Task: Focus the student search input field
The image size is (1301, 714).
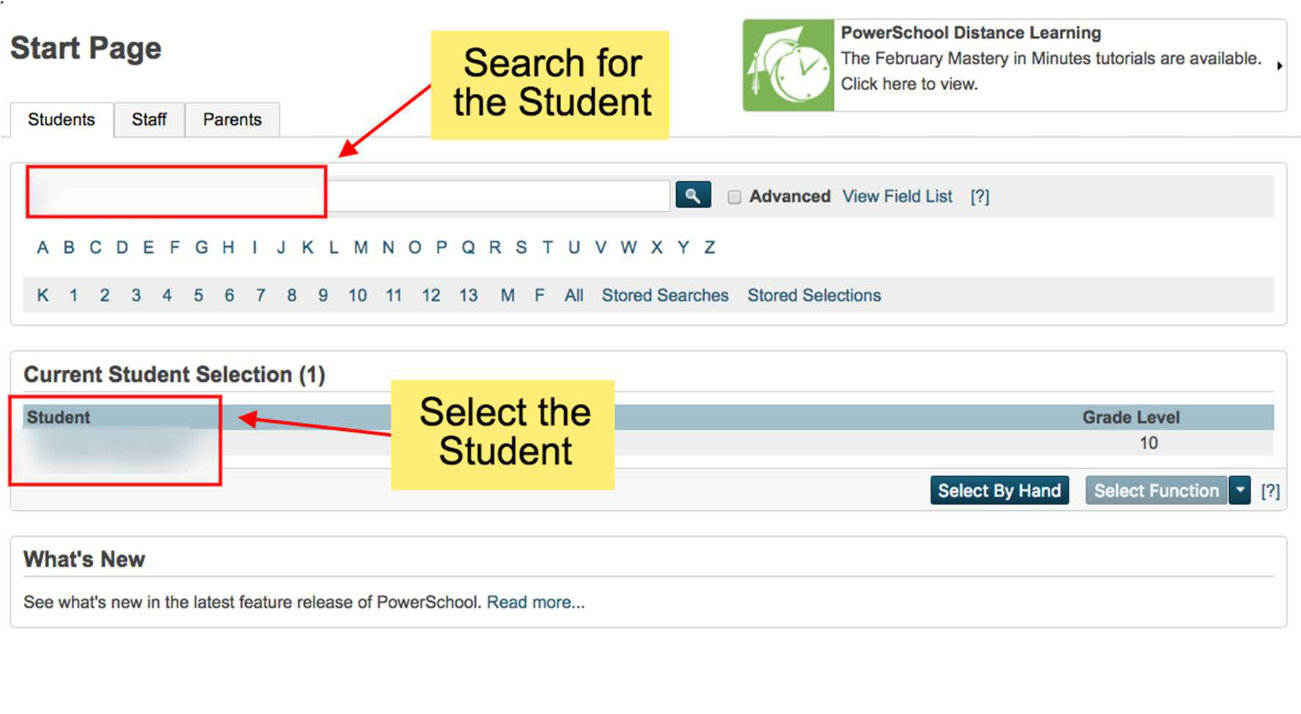Action: 348,196
